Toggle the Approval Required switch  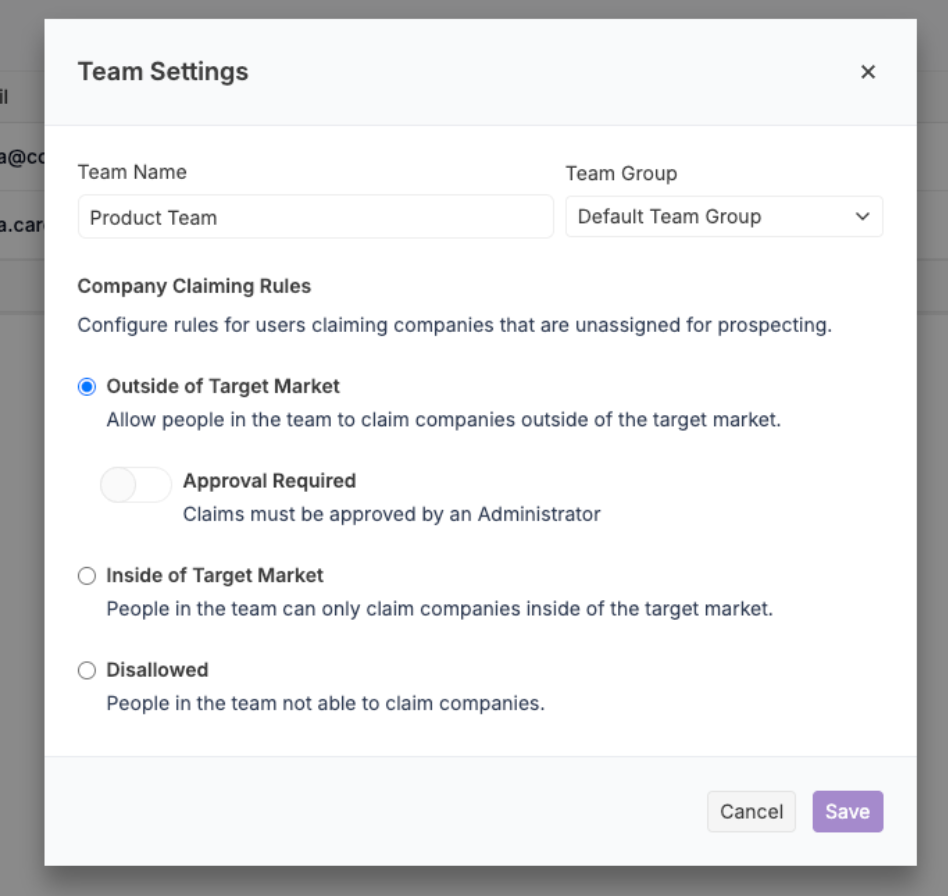[136, 485]
